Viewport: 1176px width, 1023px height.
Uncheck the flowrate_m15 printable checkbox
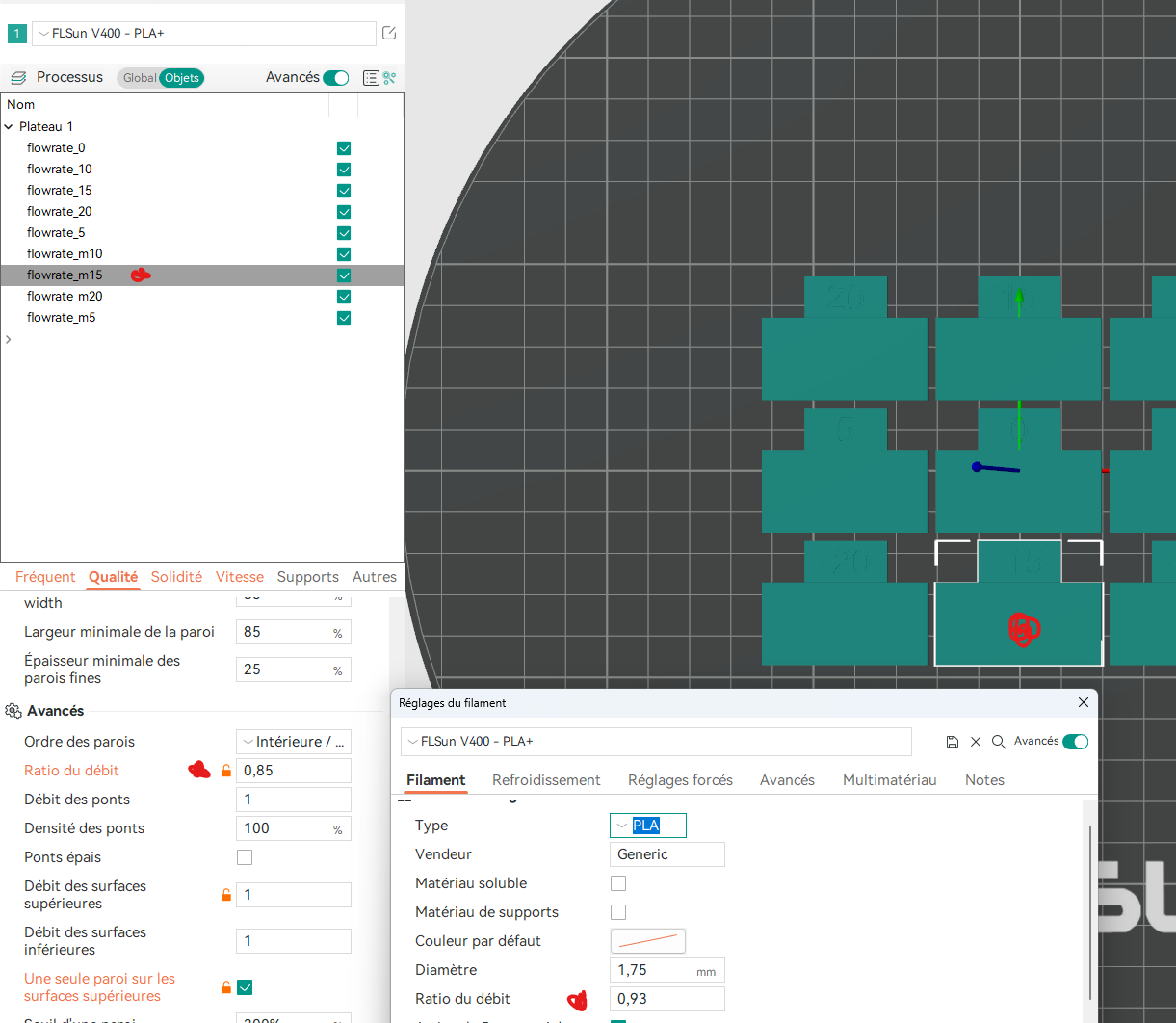[344, 275]
